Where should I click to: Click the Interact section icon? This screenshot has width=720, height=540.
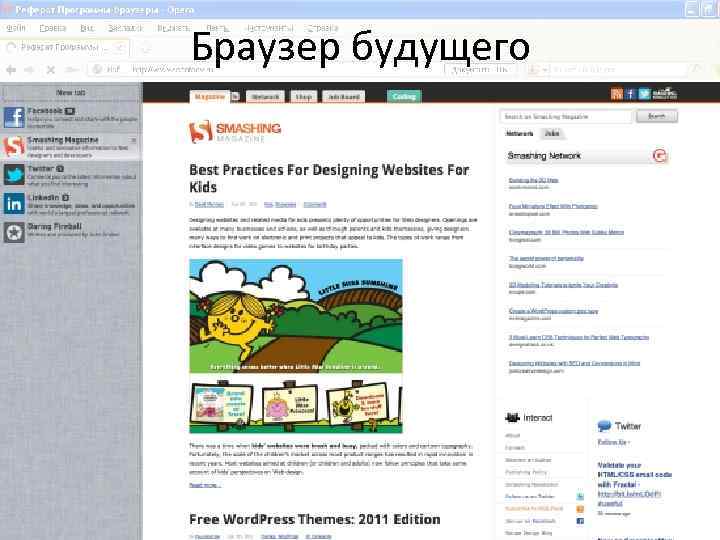pos(512,417)
